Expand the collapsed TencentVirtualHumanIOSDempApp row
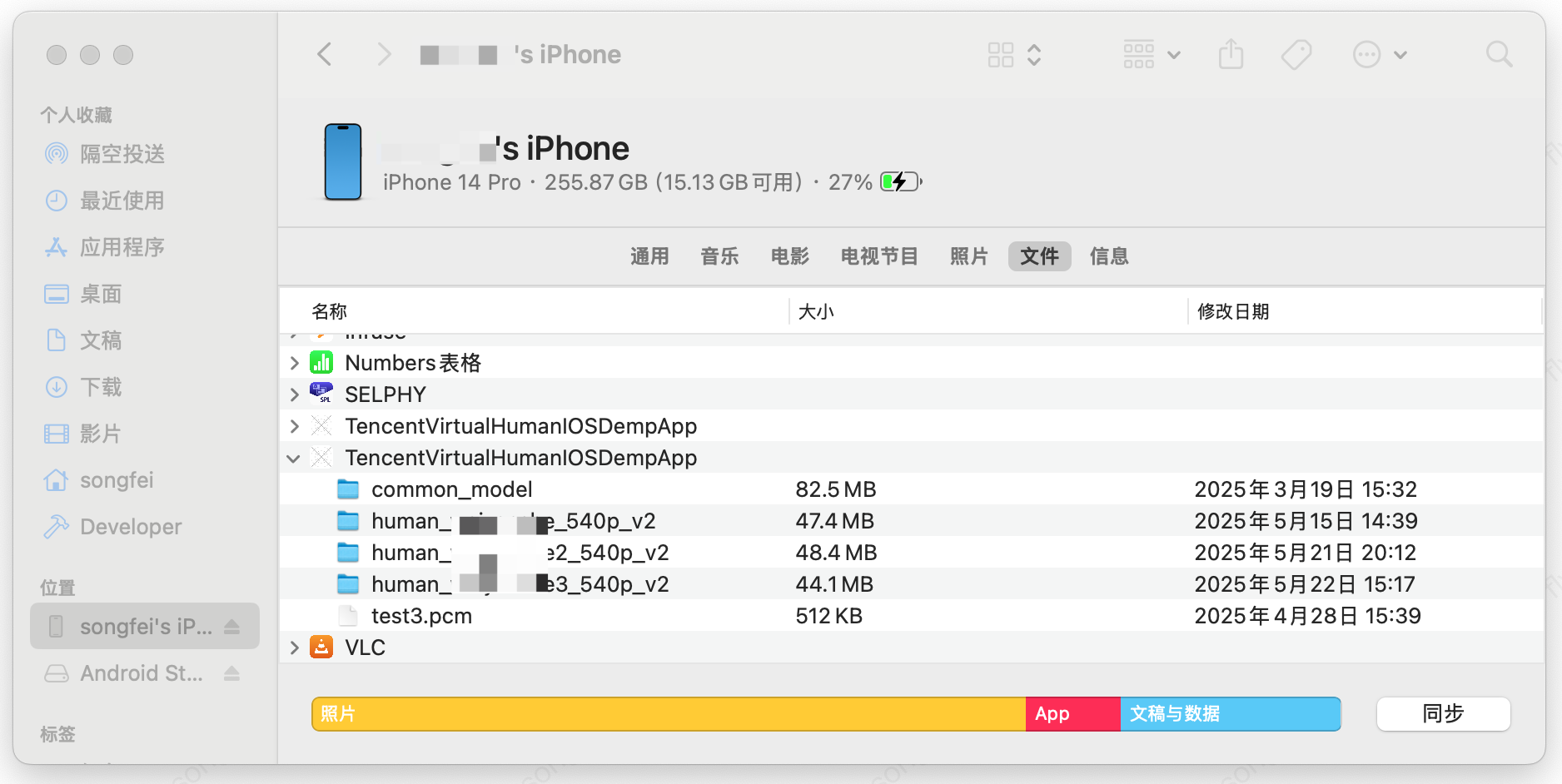Image resolution: width=1562 pixels, height=784 pixels. coord(294,426)
